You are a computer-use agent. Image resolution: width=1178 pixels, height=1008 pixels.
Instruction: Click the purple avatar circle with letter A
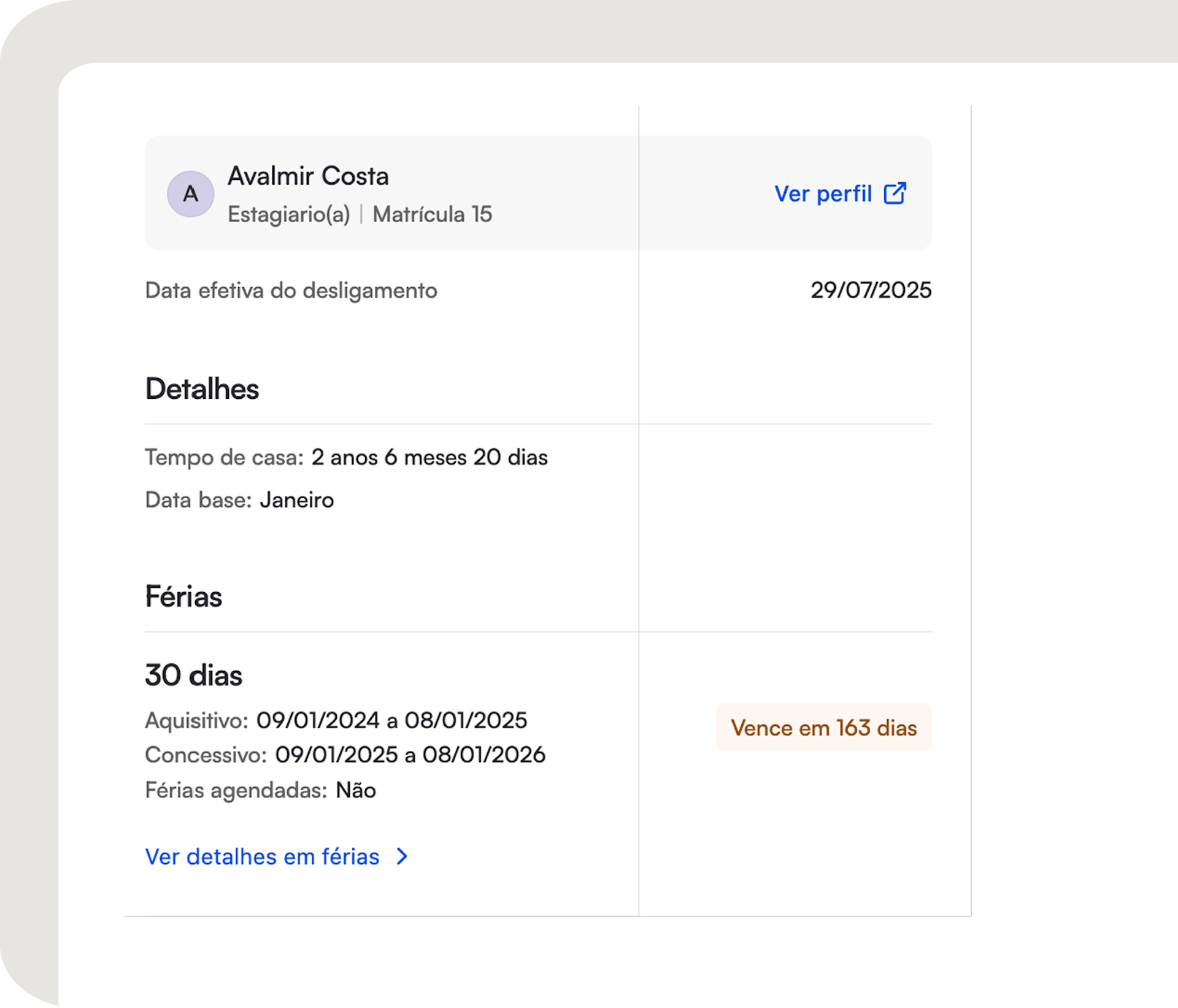point(191,194)
